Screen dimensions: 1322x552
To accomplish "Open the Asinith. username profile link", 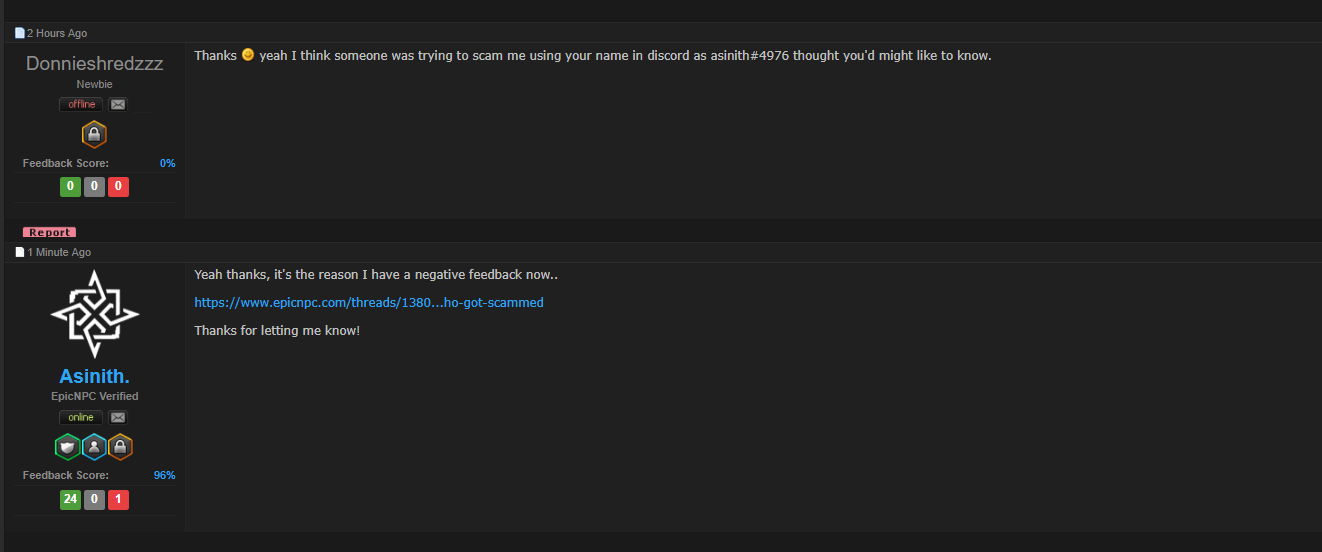I will pyautogui.click(x=95, y=377).
